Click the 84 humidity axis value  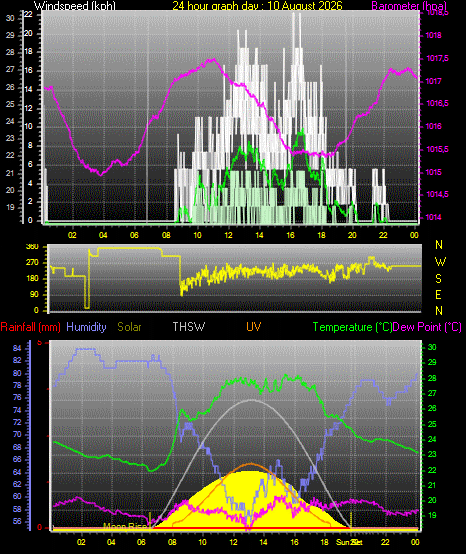point(17,348)
